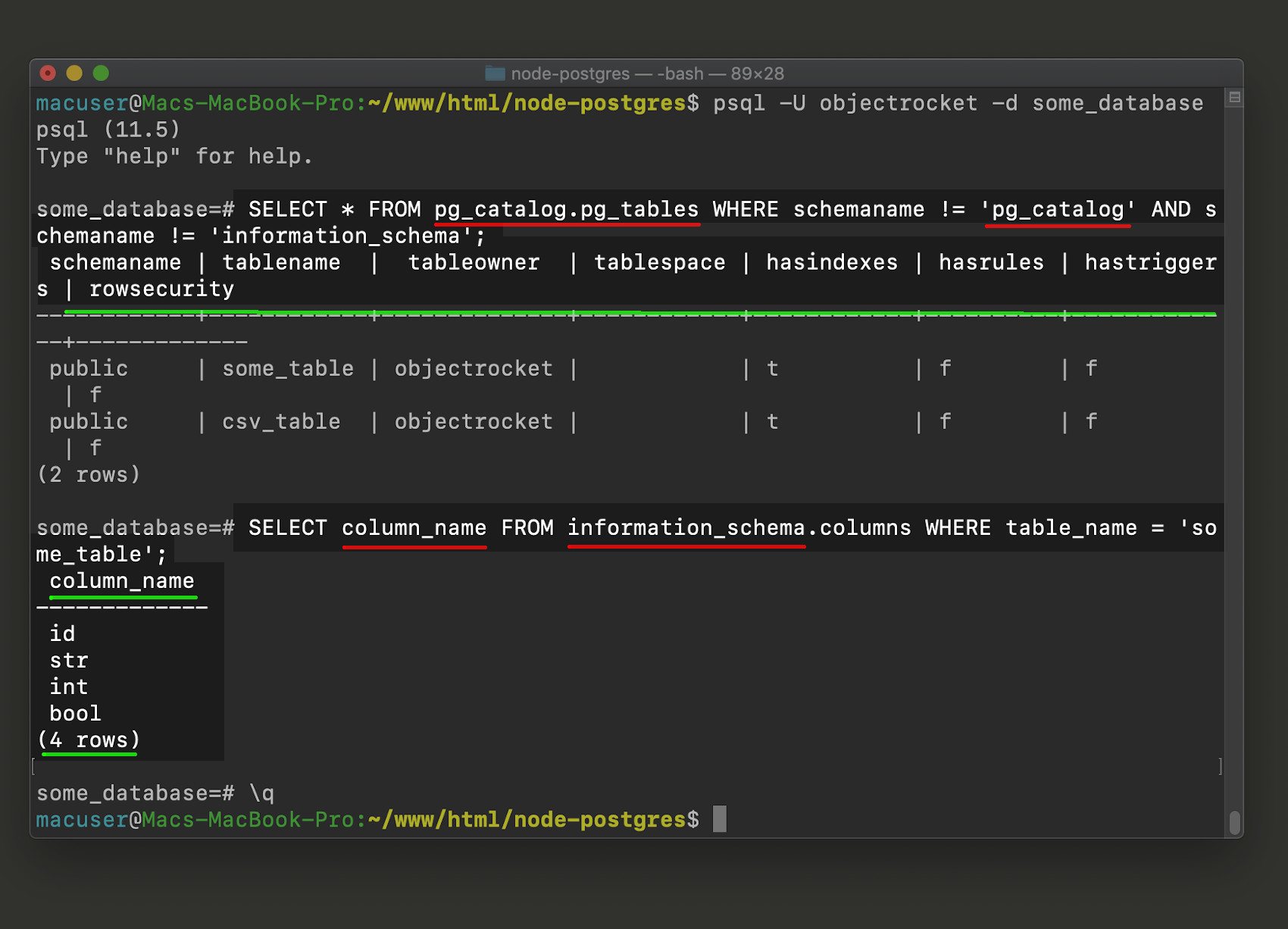This screenshot has width=1288, height=929.
Task: Click the yellow minimize window button
Action: [74, 73]
